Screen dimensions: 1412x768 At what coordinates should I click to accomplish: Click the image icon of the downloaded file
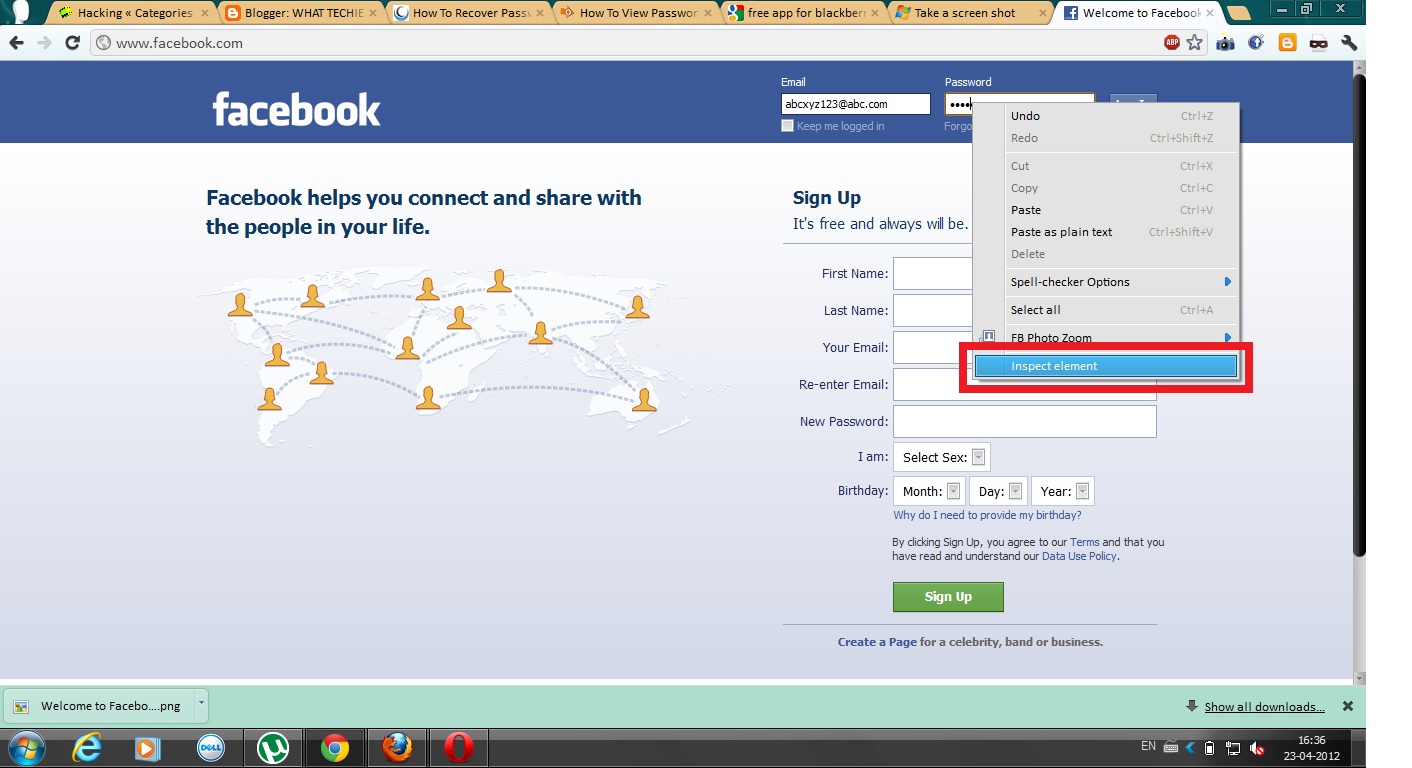21,706
